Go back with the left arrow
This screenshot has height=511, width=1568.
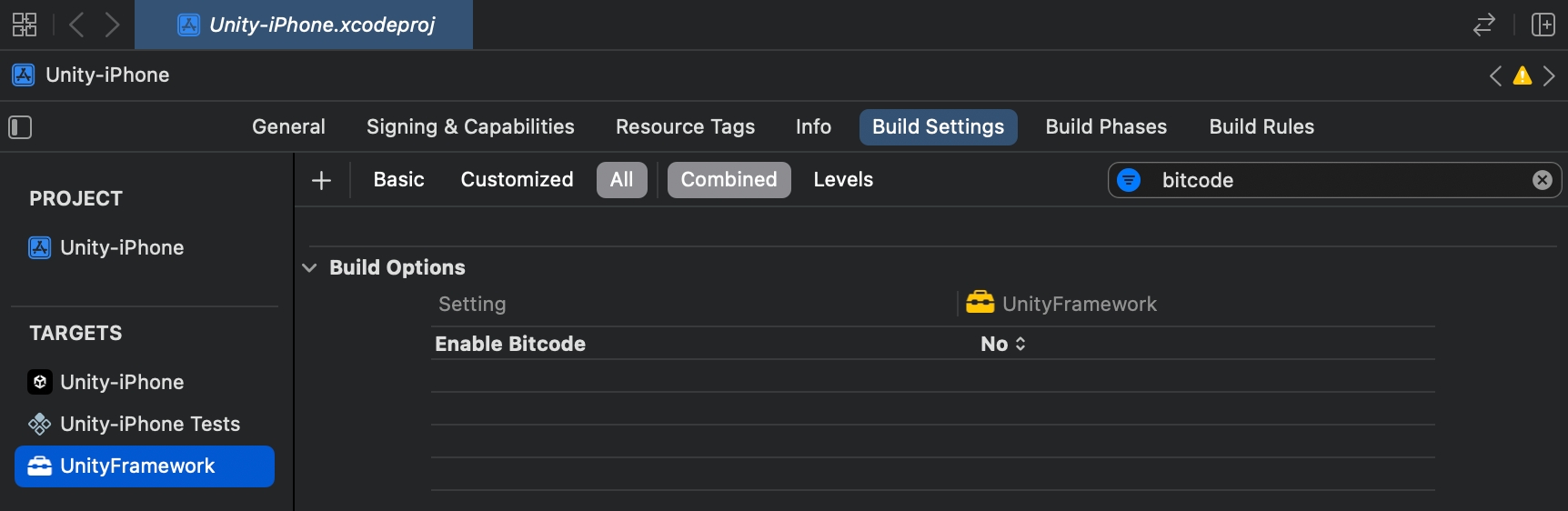pyautogui.click(x=76, y=25)
